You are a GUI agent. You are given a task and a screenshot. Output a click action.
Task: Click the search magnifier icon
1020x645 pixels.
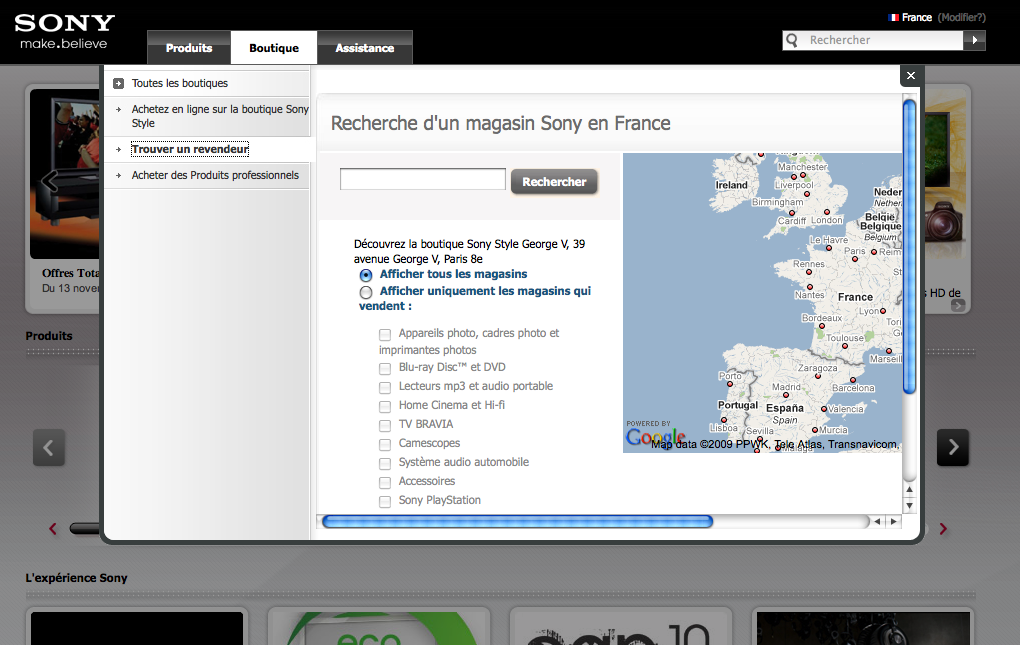tap(792, 40)
